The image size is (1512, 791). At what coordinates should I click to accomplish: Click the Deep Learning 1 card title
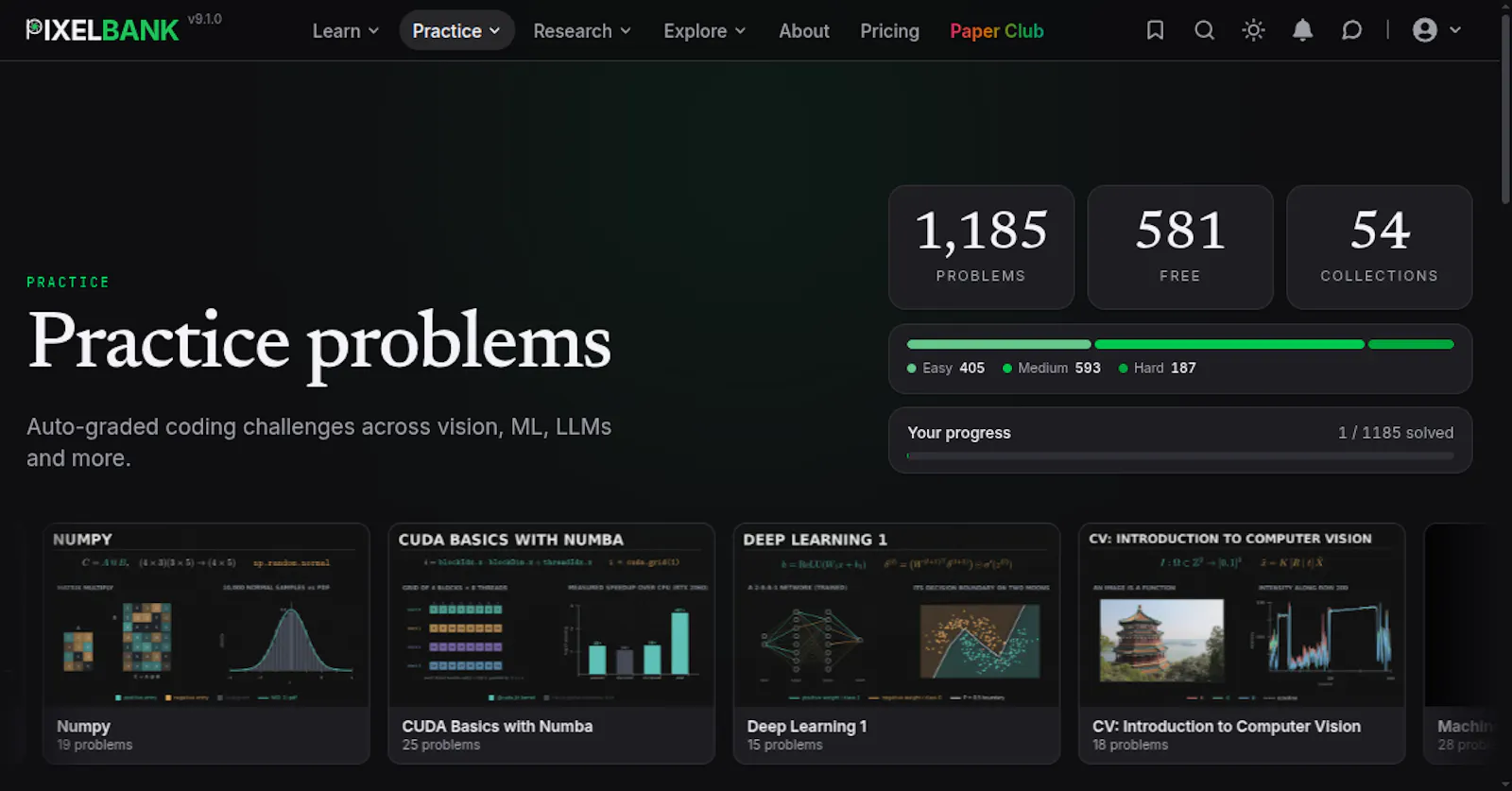point(807,726)
